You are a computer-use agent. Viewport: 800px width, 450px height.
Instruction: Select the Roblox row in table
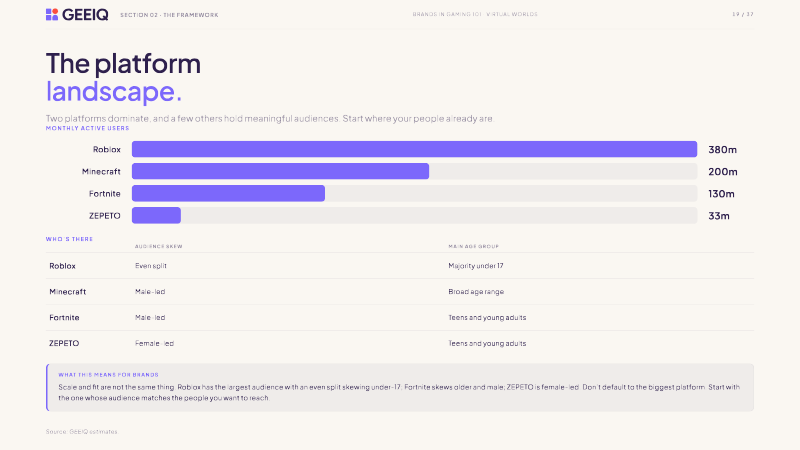click(x=400, y=266)
